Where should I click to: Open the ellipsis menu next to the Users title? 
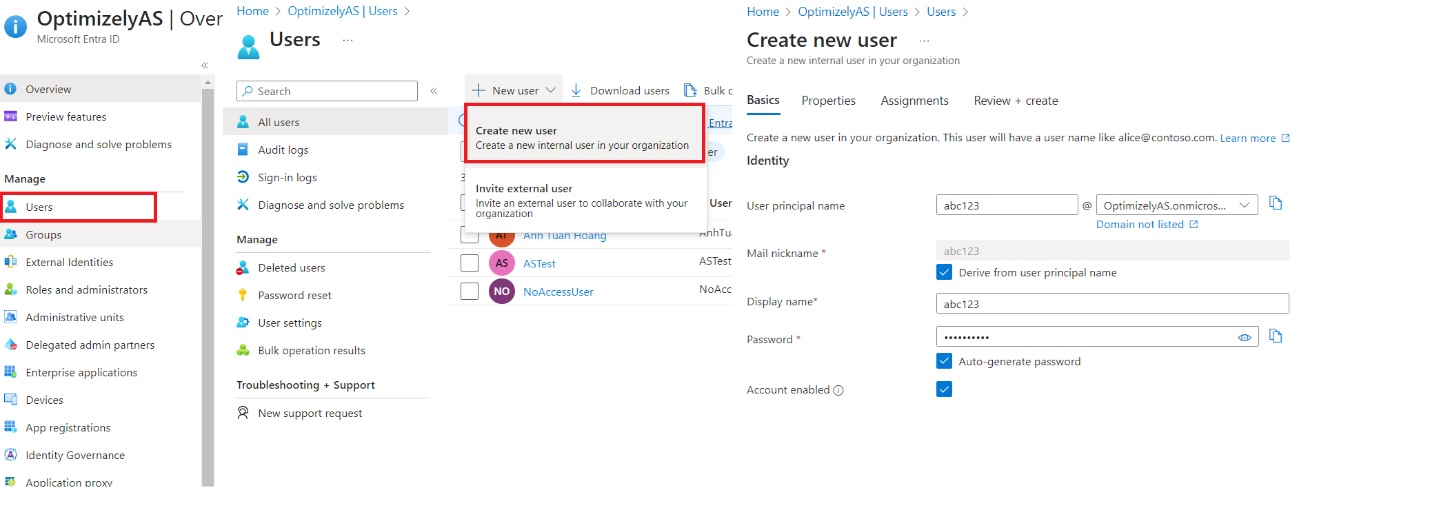tap(347, 40)
